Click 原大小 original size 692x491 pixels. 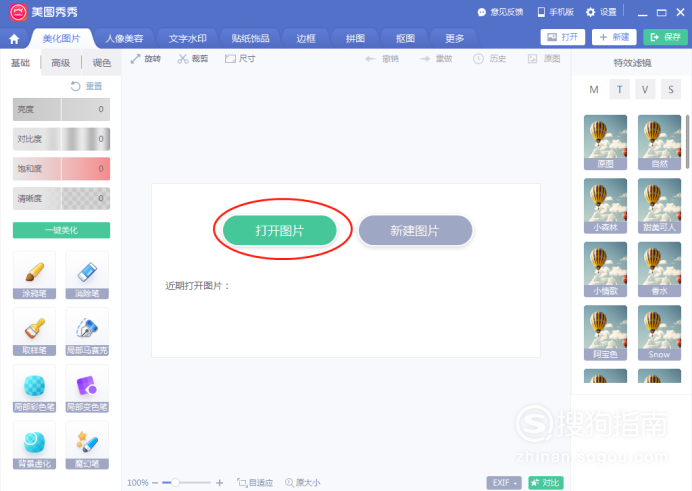303,483
